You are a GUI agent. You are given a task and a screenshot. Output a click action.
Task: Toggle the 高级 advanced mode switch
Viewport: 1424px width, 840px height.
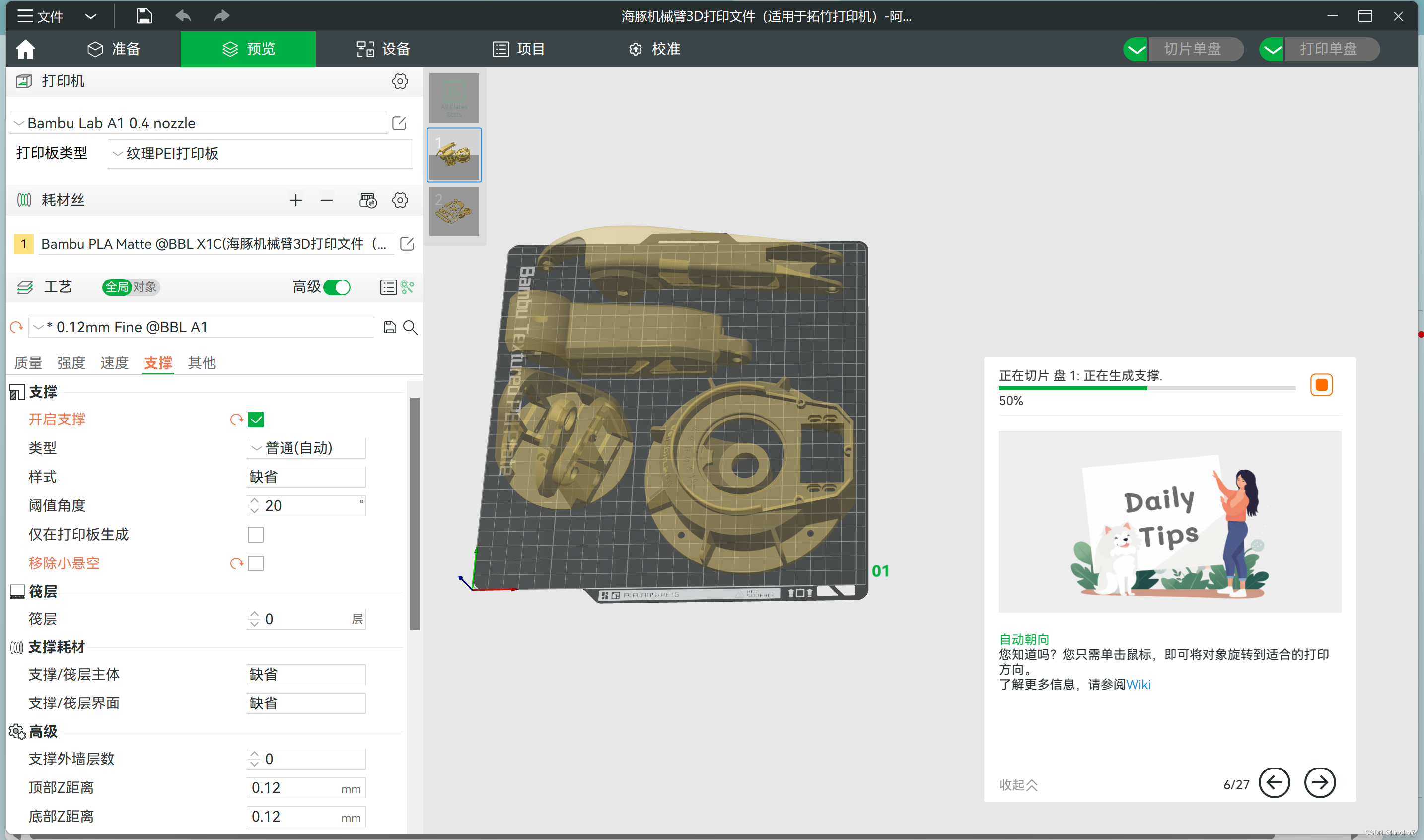click(337, 287)
